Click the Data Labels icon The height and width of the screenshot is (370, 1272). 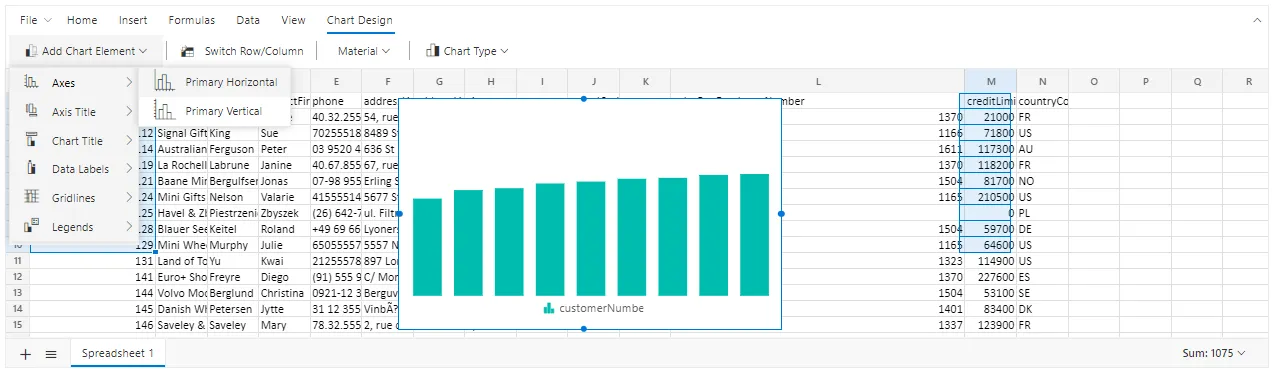click(31, 168)
